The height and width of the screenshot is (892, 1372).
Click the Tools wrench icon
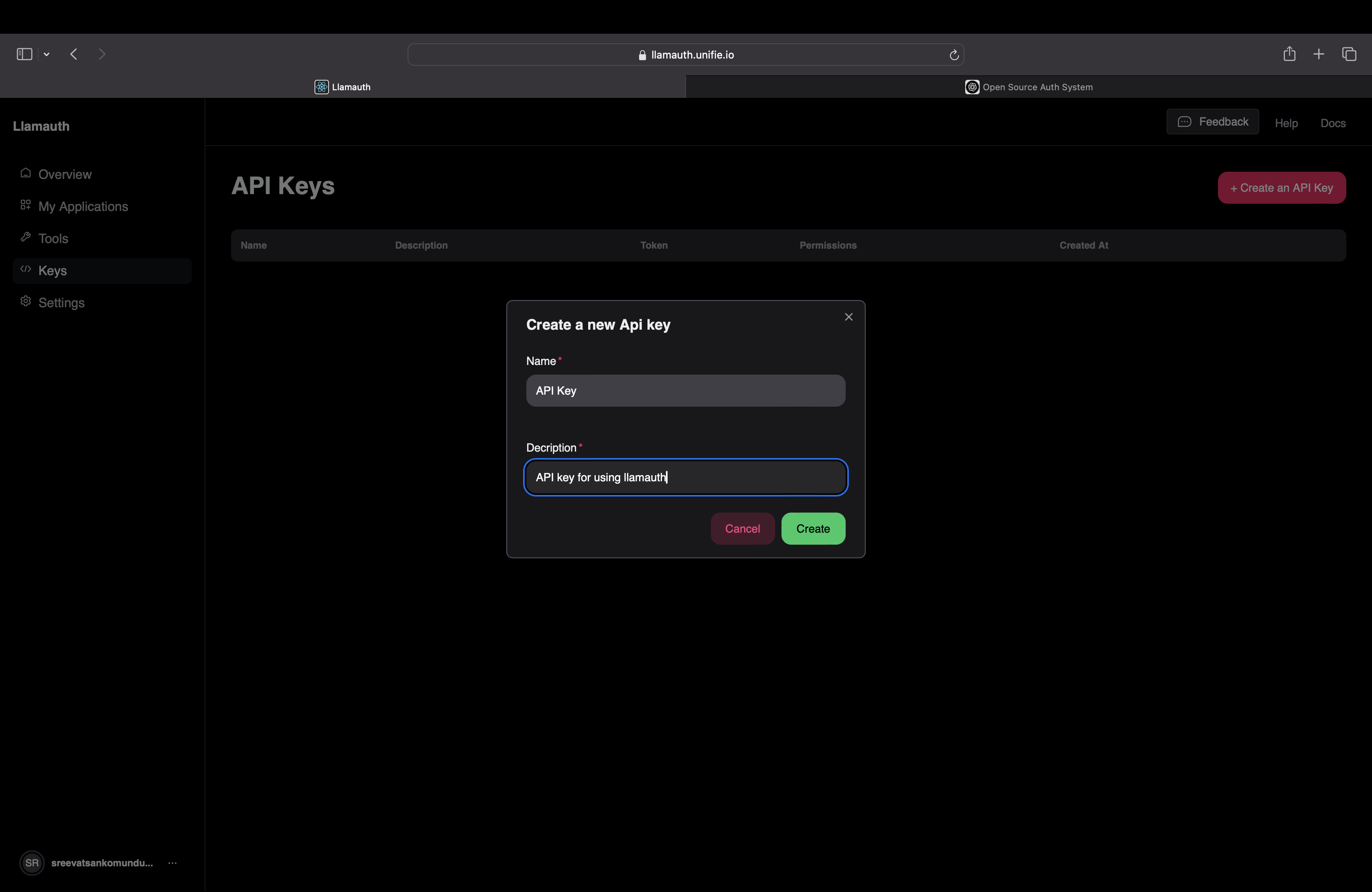[x=25, y=237]
